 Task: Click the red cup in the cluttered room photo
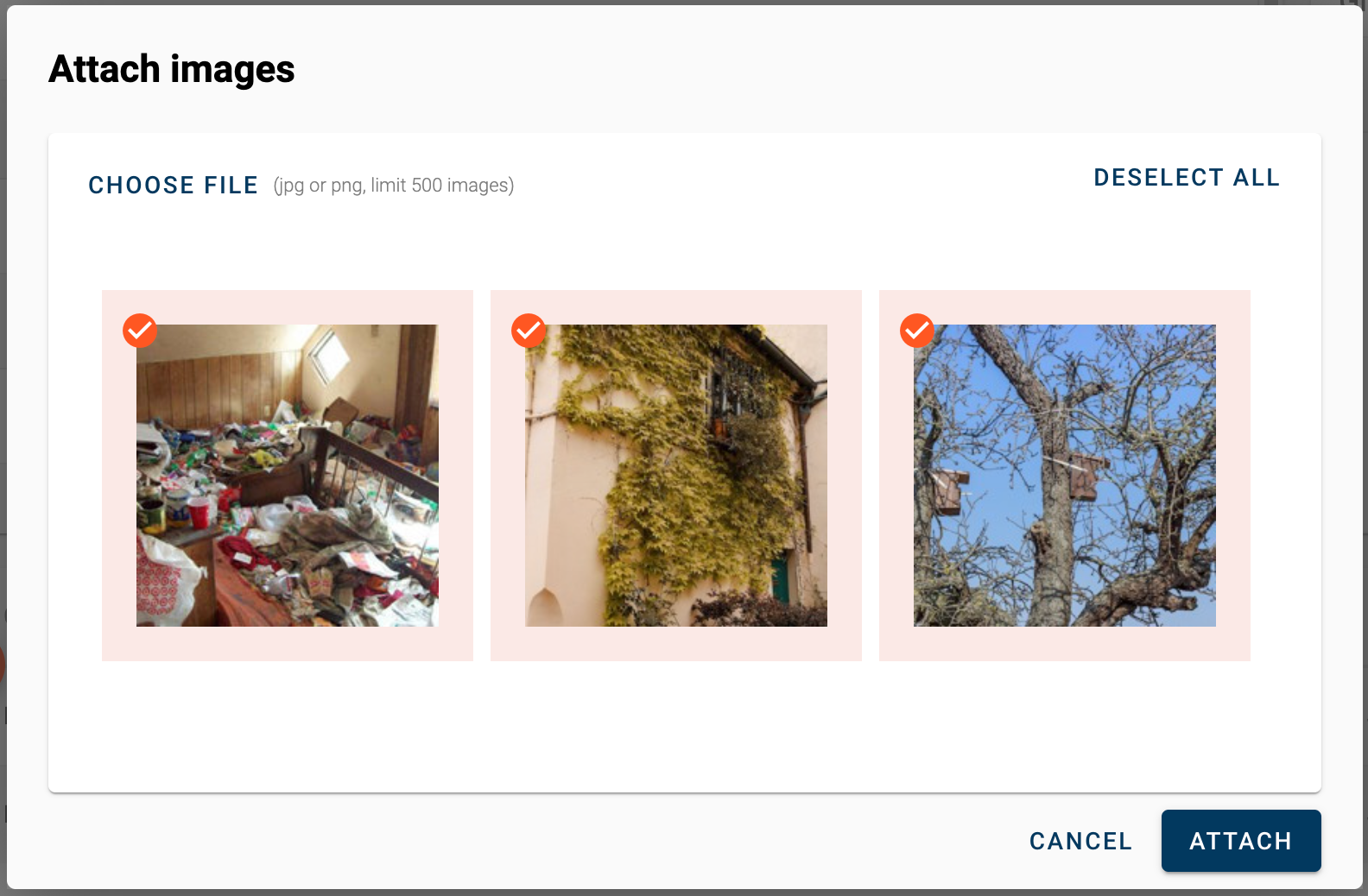coord(198,514)
